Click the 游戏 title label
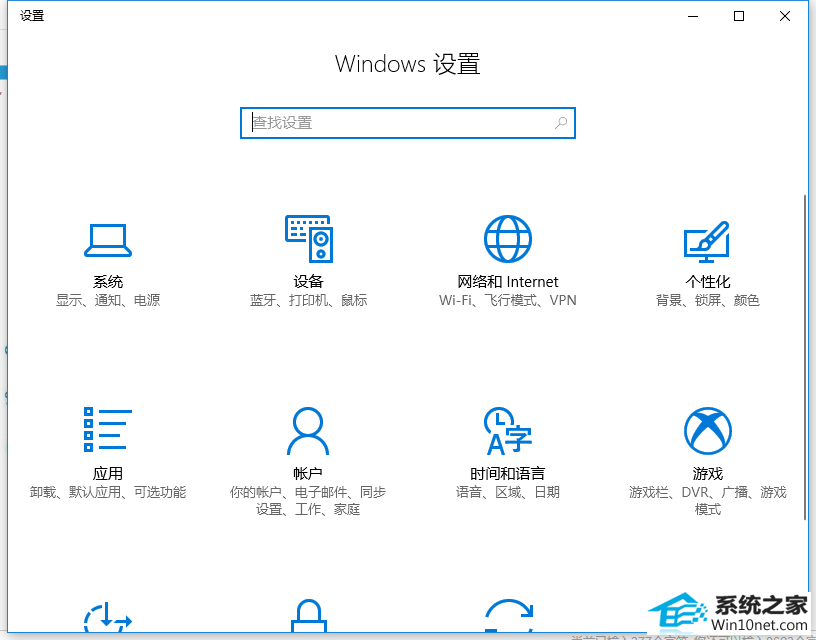This screenshot has width=816, height=640. [708, 473]
